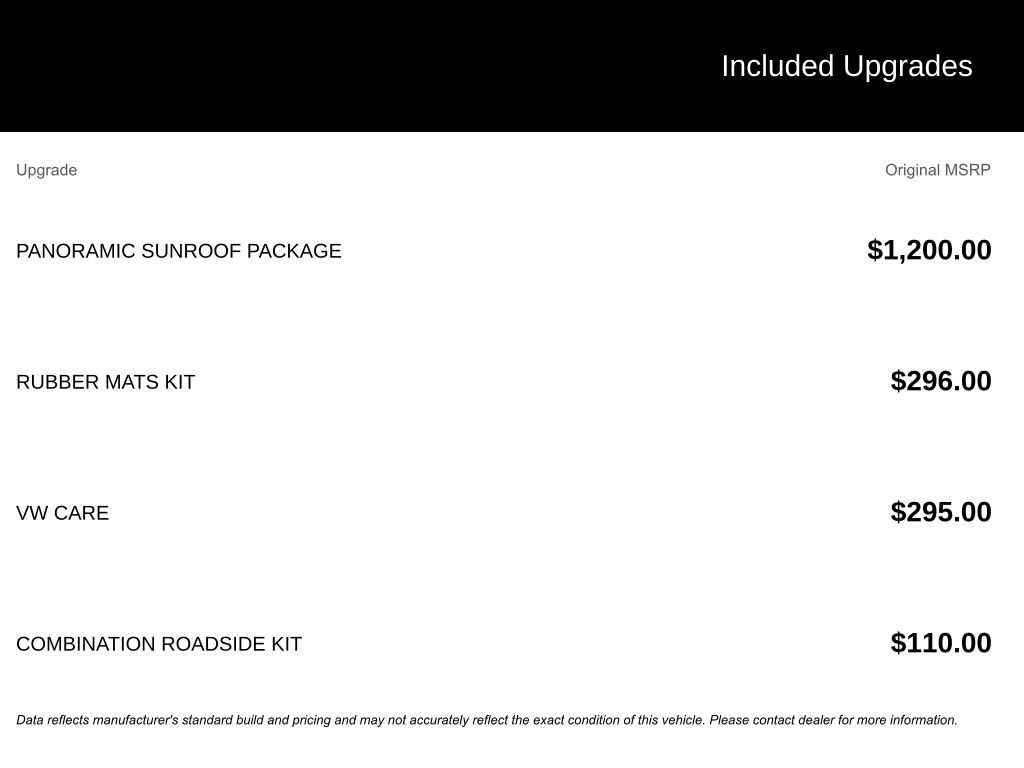Click the $1,200.00 price
Viewport: 1024px width, 768px height.
click(x=929, y=250)
